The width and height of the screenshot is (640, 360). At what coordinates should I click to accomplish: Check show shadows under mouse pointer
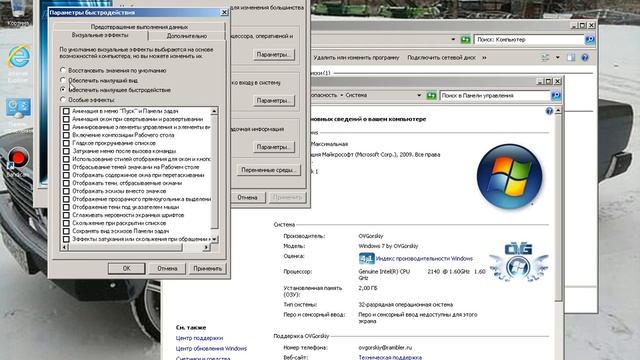(x=66, y=207)
